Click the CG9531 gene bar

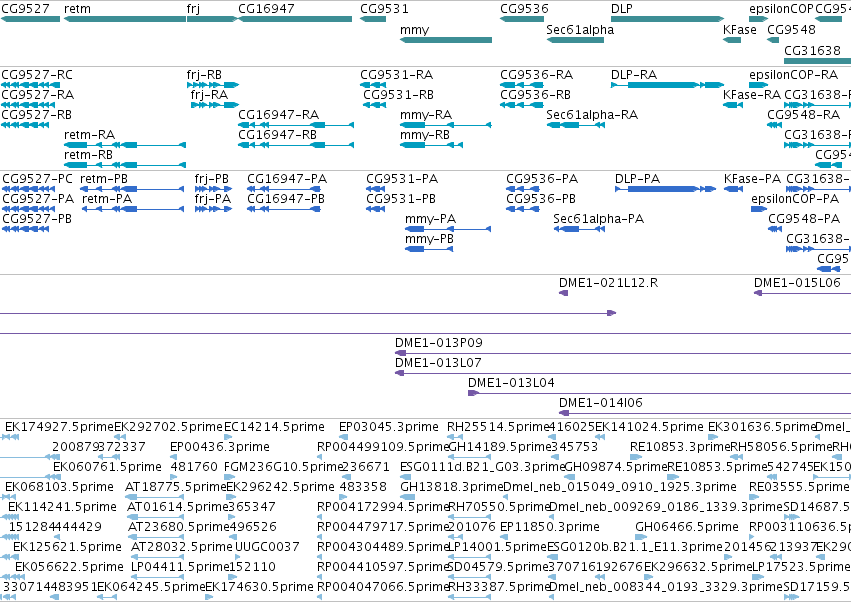click(373, 19)
